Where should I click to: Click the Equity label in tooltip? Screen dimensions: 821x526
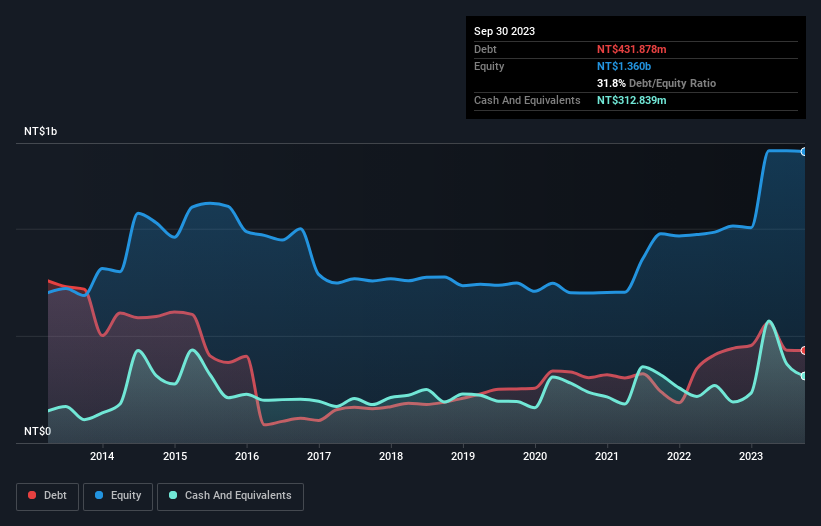click(x=489, y=66)
